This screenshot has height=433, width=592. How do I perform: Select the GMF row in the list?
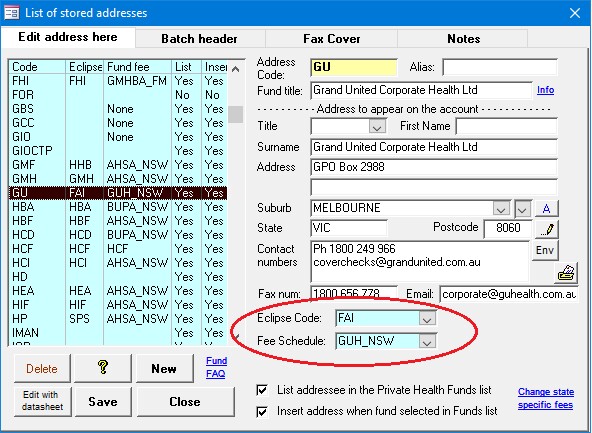tap(118, 165)
